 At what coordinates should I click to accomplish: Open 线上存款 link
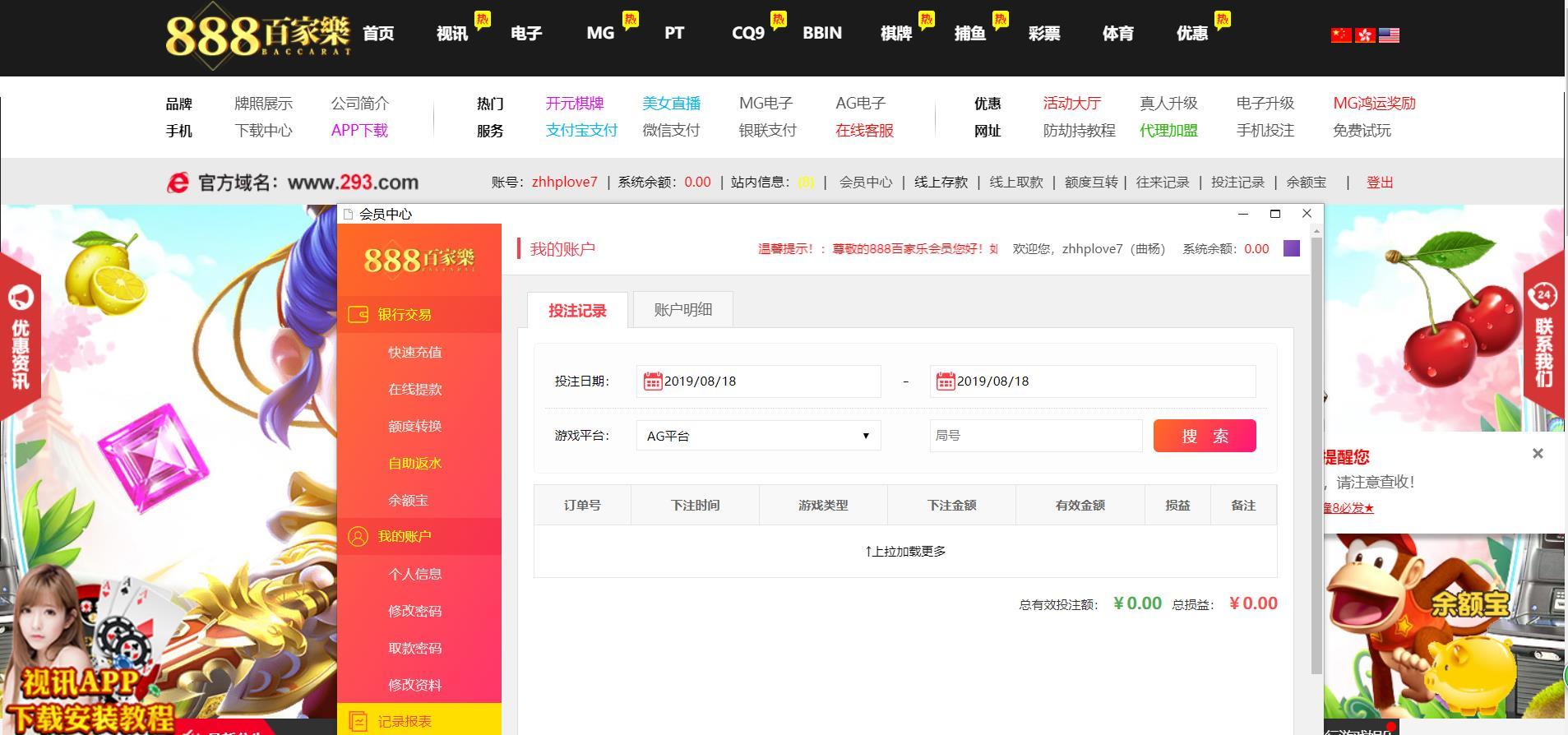click(941, 183)
